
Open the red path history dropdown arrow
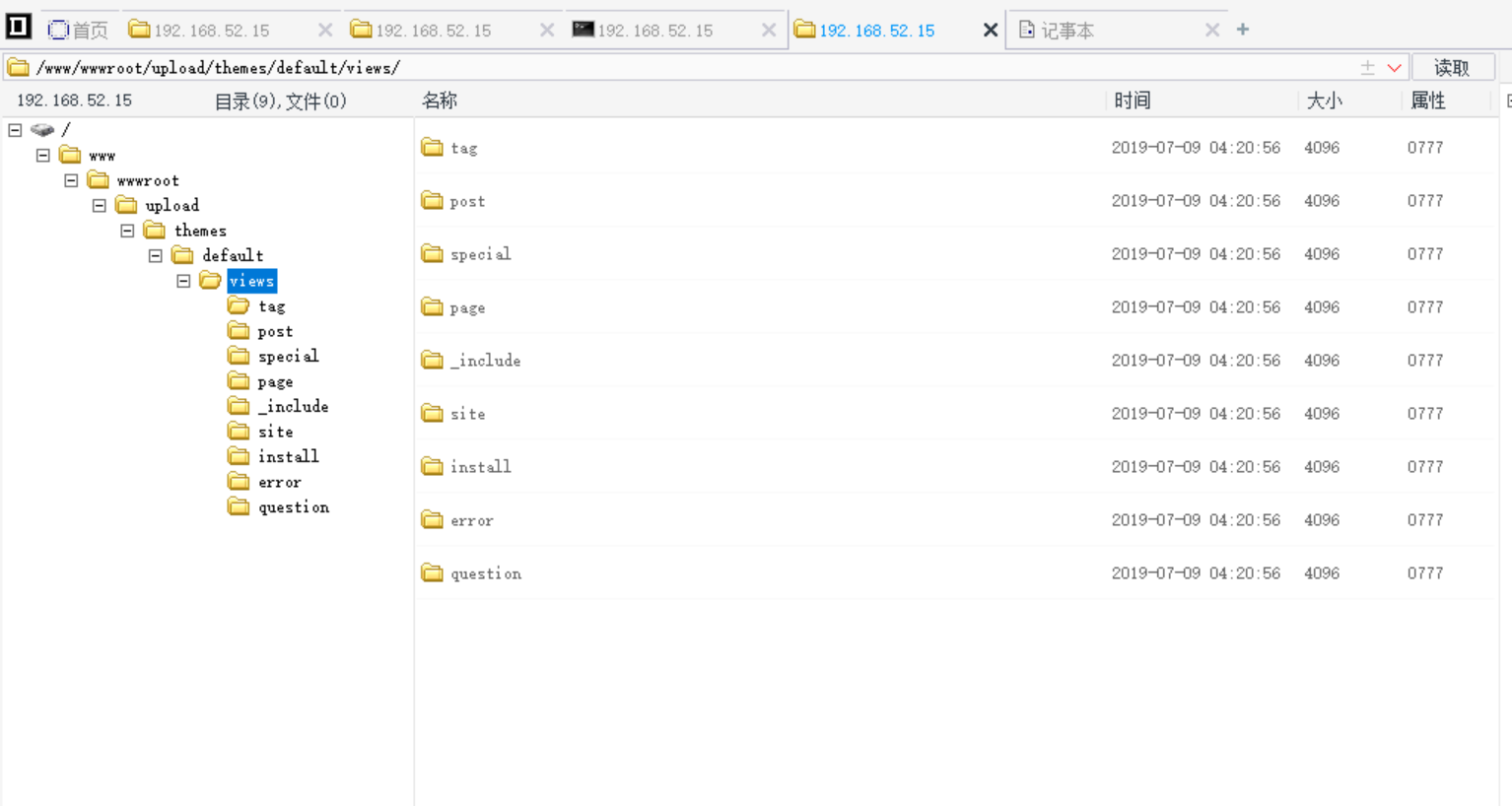click(x=1395, y=68)
